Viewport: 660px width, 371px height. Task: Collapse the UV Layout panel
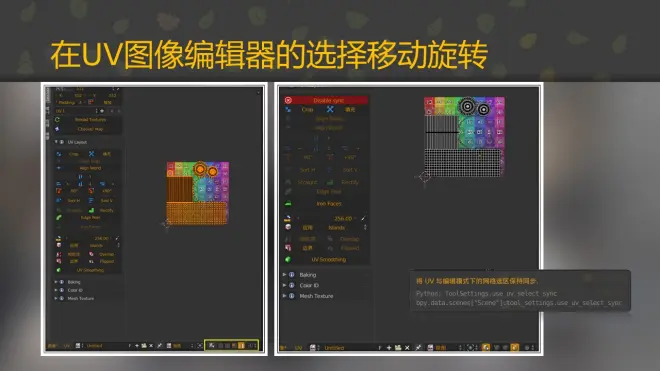(x=56, y=142)
